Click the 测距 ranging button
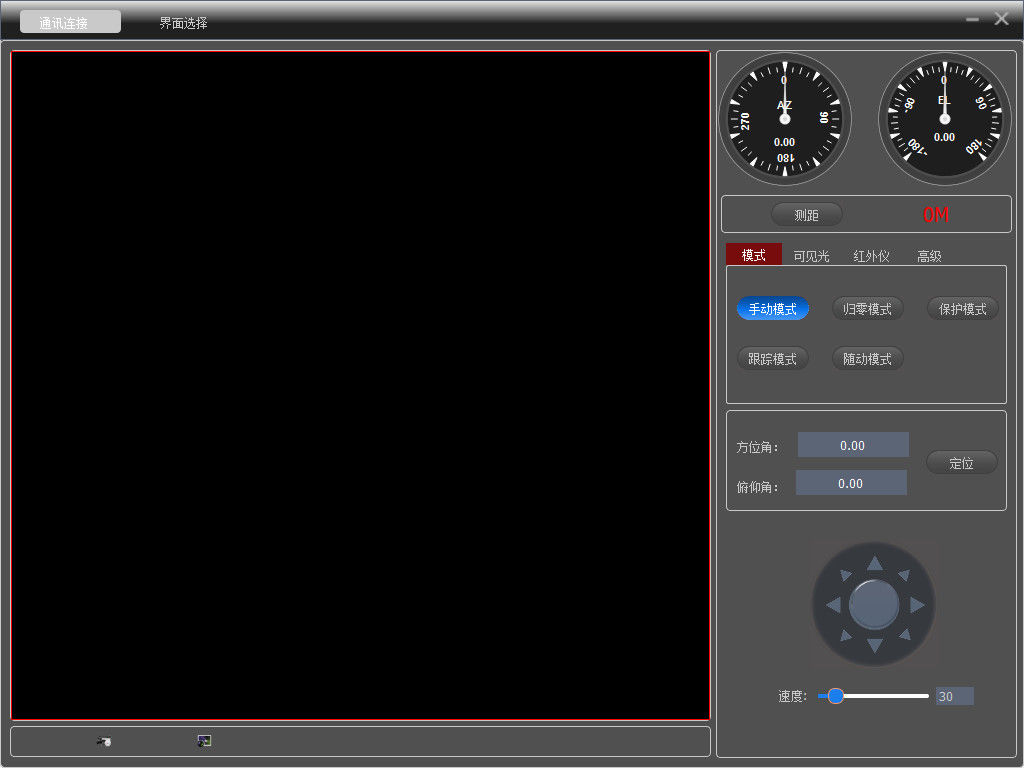 click(x=806, y=215)
